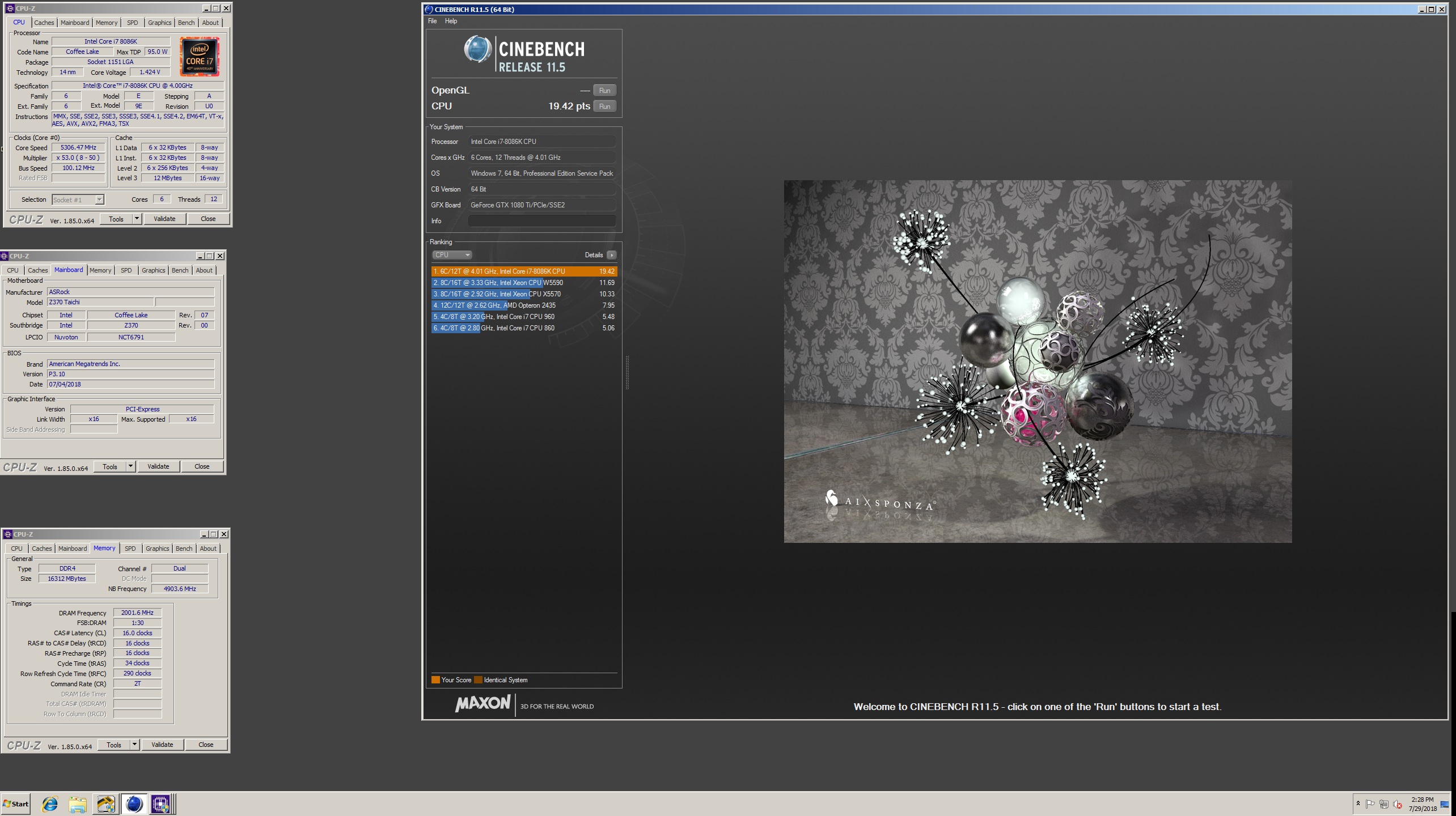Click the BIOS Version value P3.10
1456x816 pixels.
131,374
